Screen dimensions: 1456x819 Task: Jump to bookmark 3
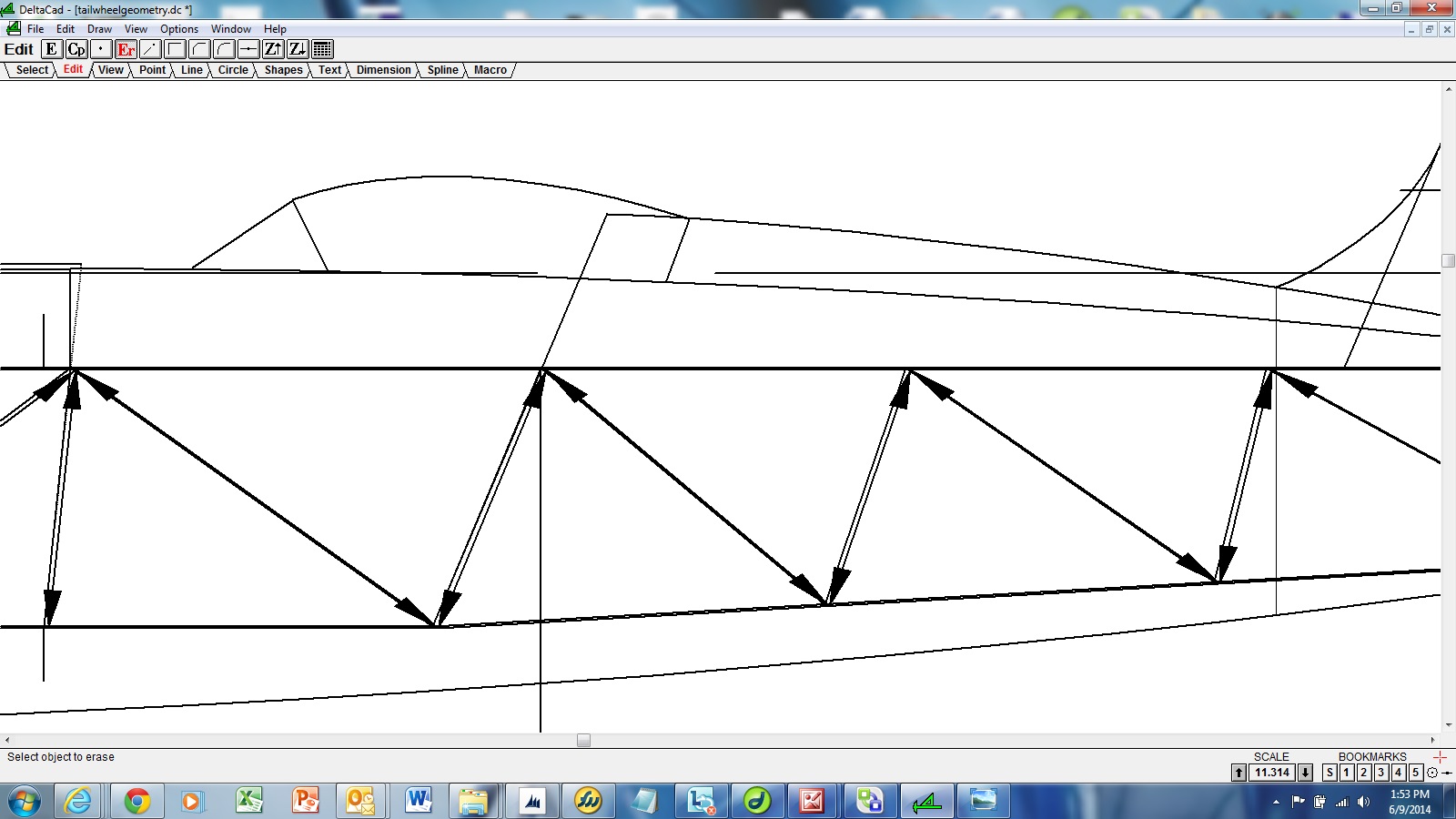click(x=1381, y=773)
